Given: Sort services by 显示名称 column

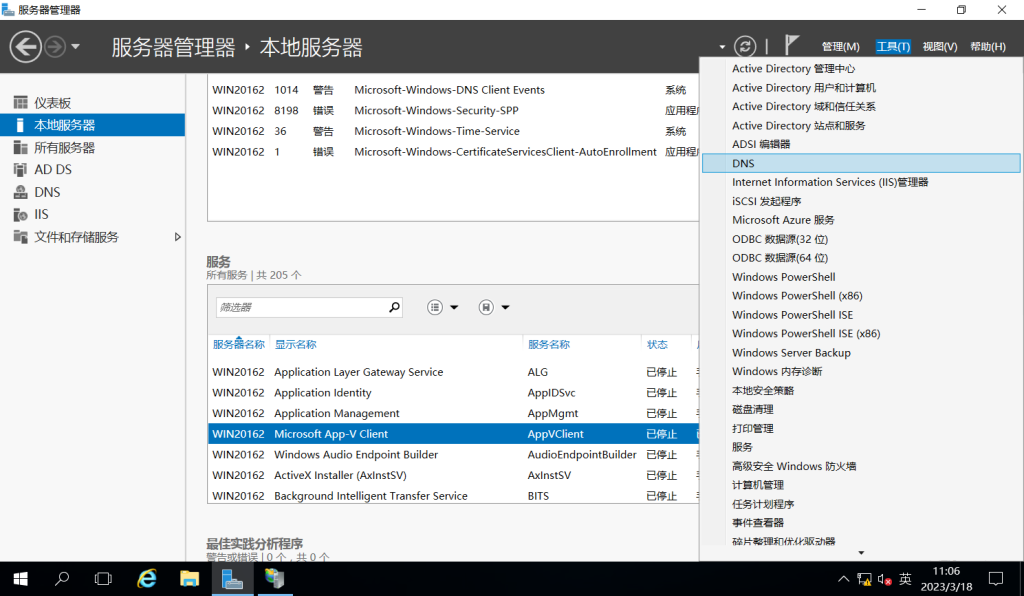Looking at the screenshot, I should pyautogui.click(x=295, y=345).
